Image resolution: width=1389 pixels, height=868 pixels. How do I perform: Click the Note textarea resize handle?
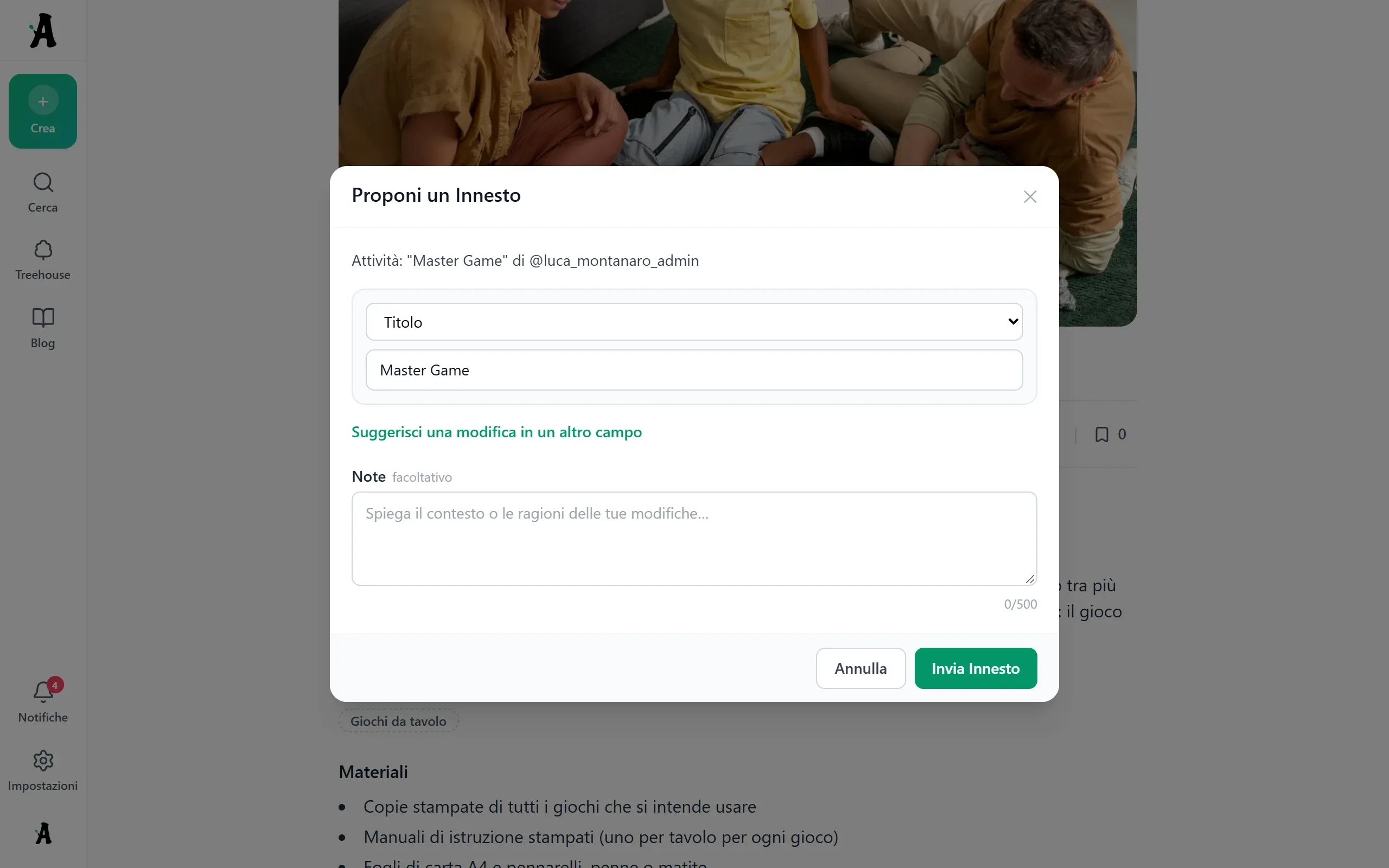(x=1030, y=579)
